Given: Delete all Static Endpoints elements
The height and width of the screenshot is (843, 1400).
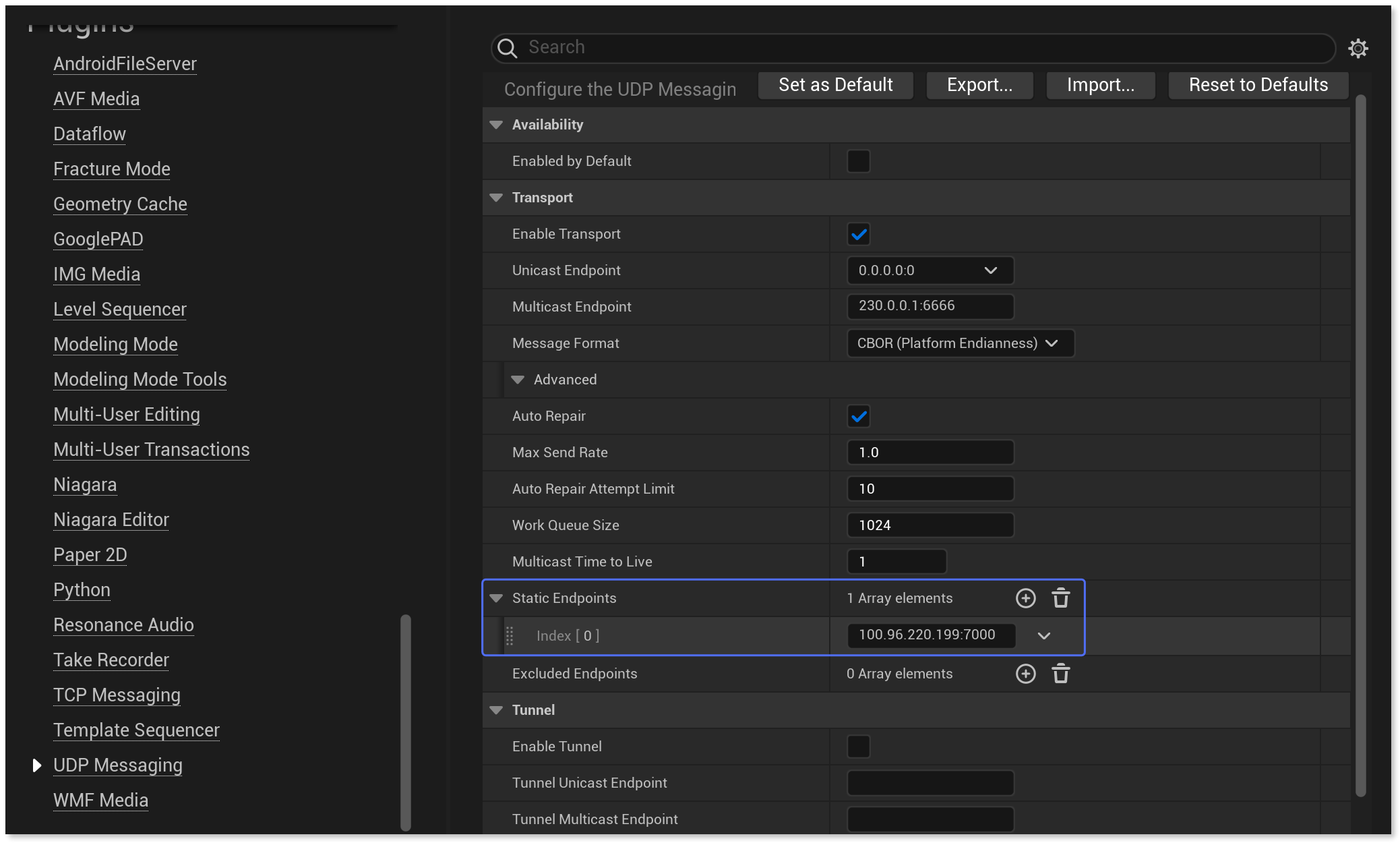Looking at the screenshot, I should [x=1060, y=598].
